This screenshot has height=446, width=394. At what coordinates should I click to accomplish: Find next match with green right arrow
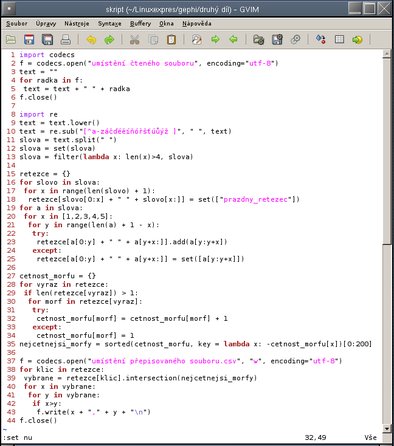[215, 40]
